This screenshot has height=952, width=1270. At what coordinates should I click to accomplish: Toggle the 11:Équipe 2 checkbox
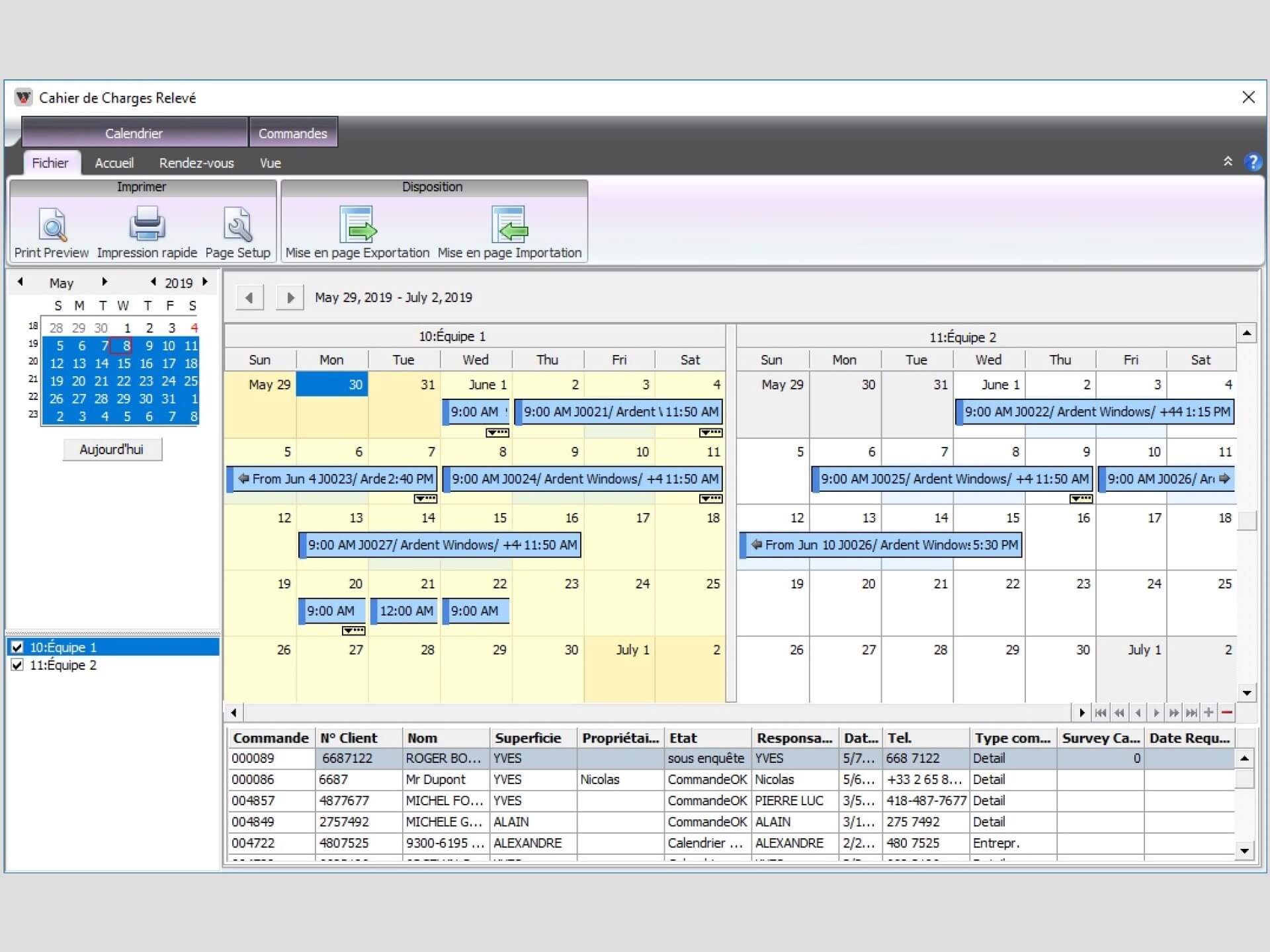pos(18,665)
